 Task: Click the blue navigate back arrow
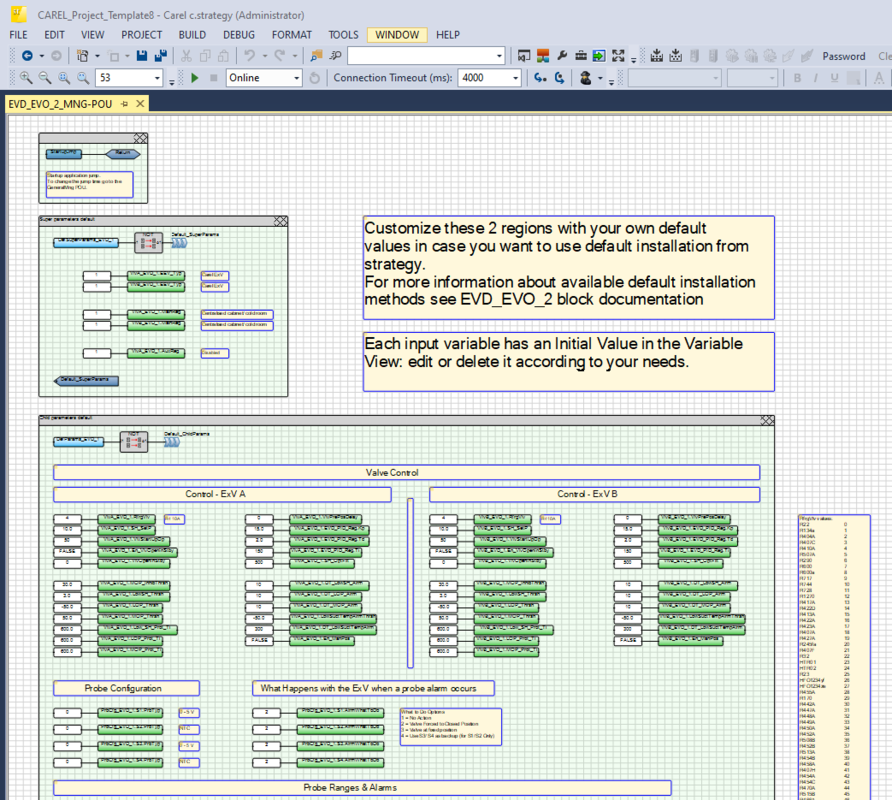pyautogui.click(x=27, y=56)
